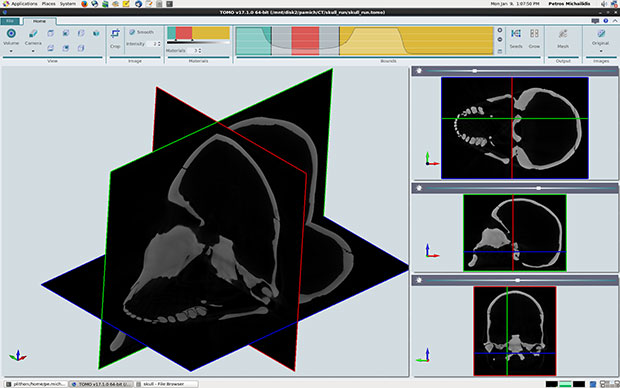
Task: Click the Petros Michailidis user name
Action: [x=569, y=4]
